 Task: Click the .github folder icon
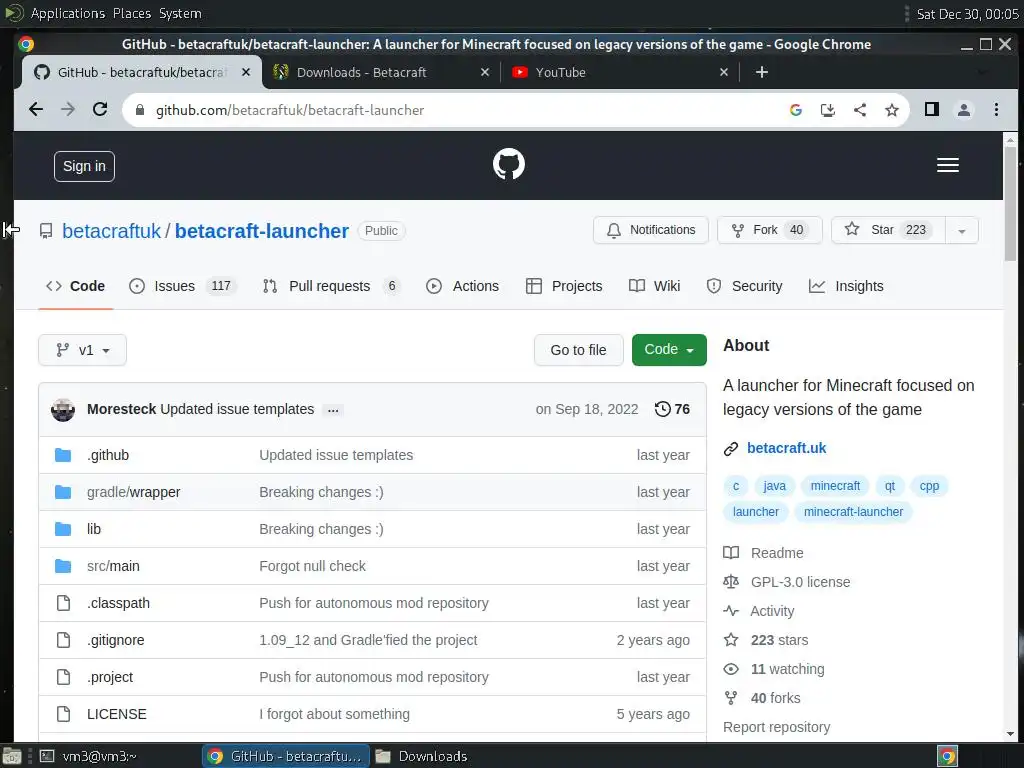[x=63, y=455]
